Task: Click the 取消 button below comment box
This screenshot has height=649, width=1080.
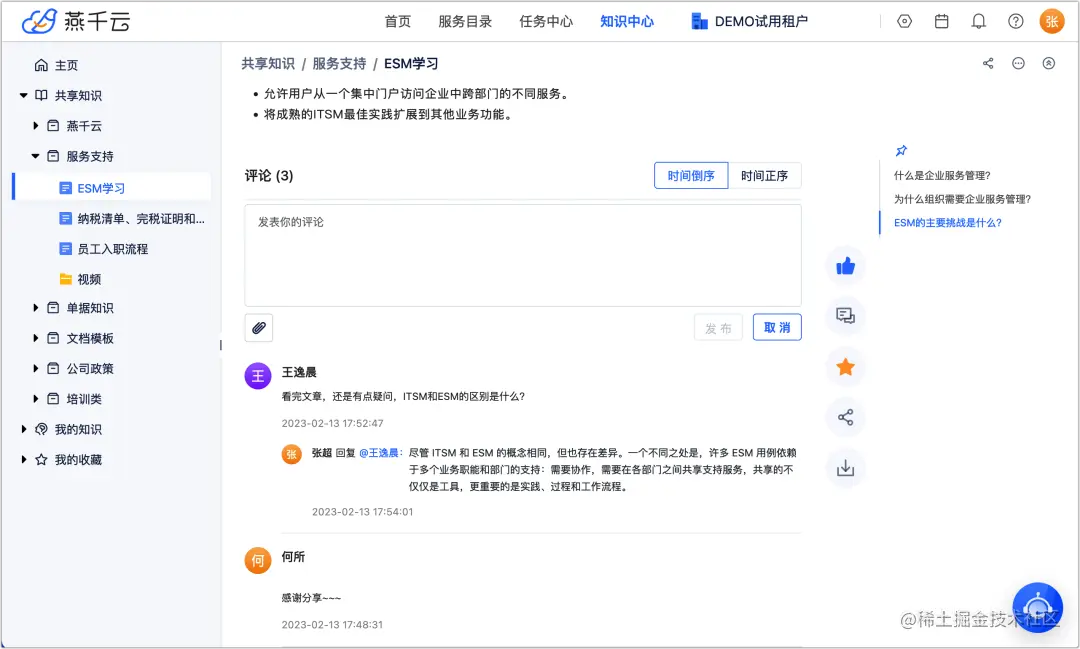Action: click(x=777, y=327)
